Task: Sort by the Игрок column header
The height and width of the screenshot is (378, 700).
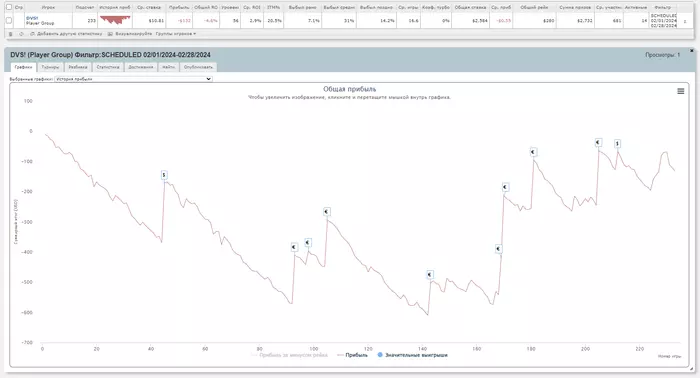Action: pyautogui.click(x=48, y=8)
